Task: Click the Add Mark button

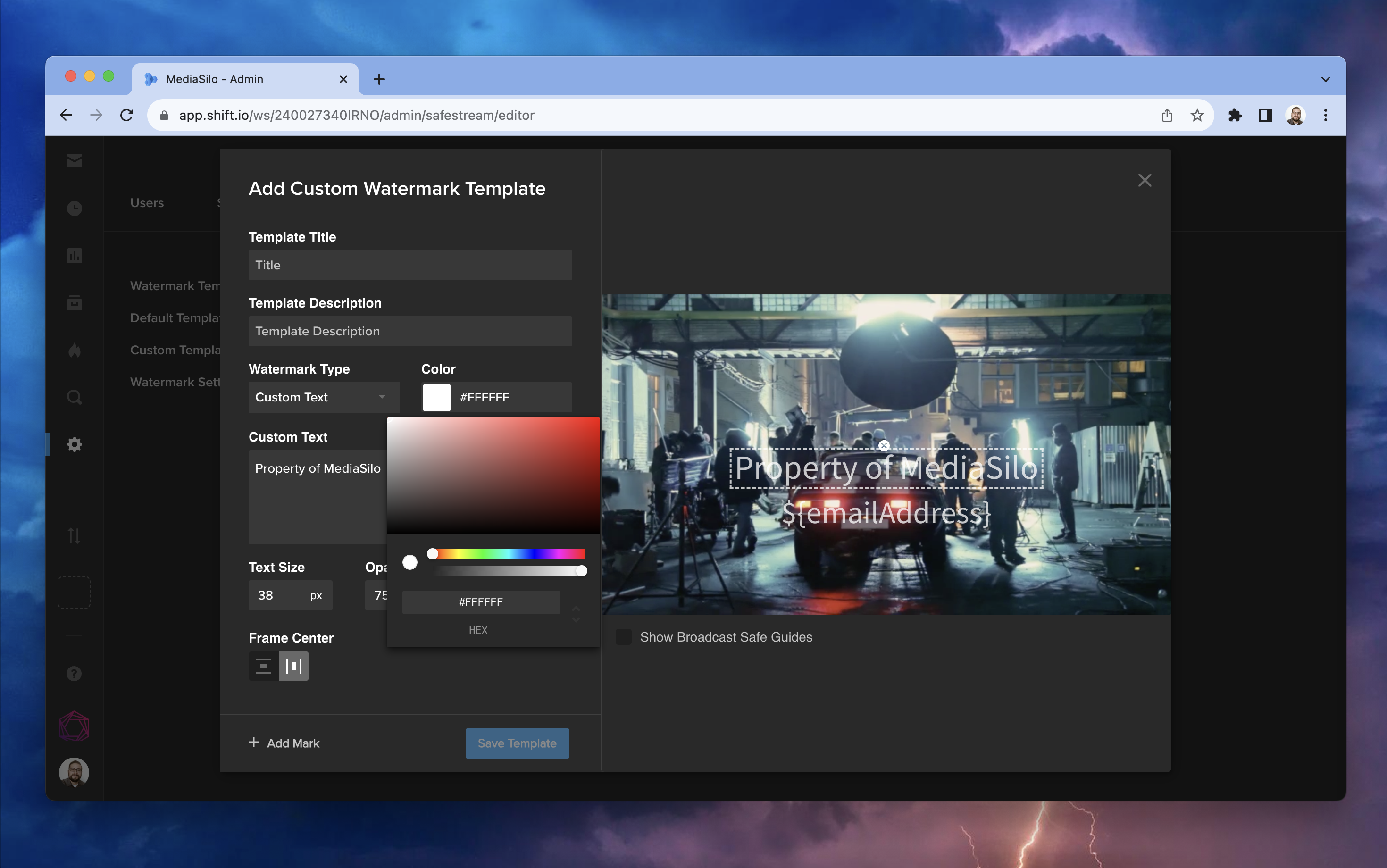Action: (284, 743)
